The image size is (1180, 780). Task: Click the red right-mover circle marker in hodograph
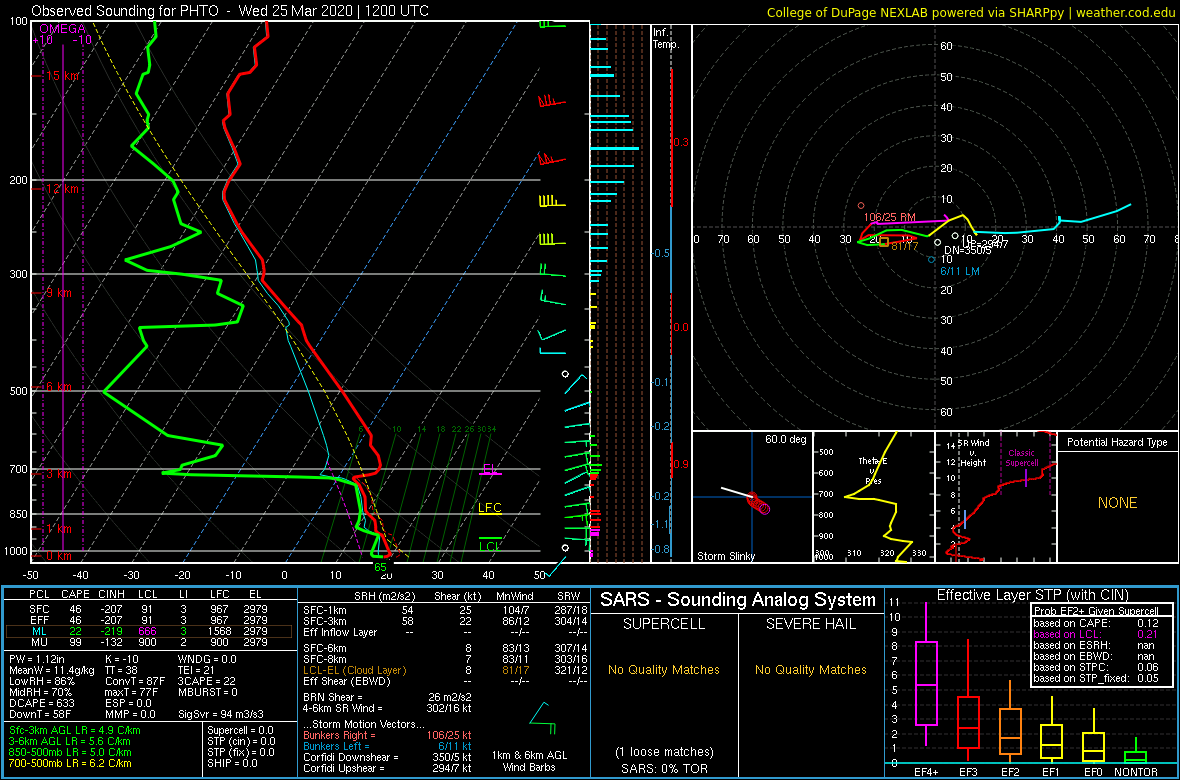[862, 206]
